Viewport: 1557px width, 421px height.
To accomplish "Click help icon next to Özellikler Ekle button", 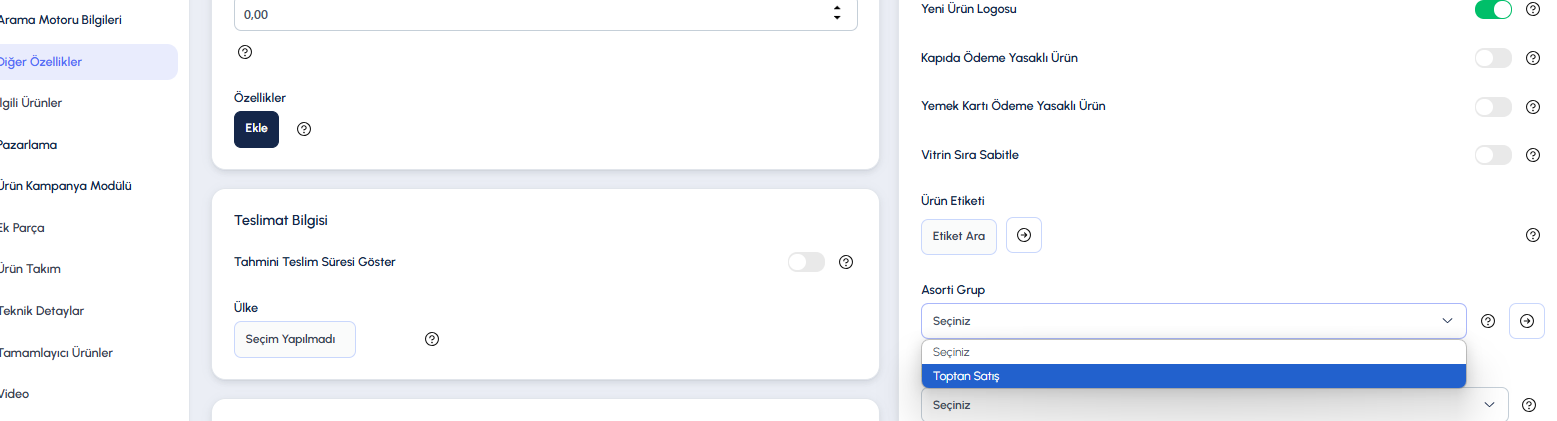I will point(304,129).
